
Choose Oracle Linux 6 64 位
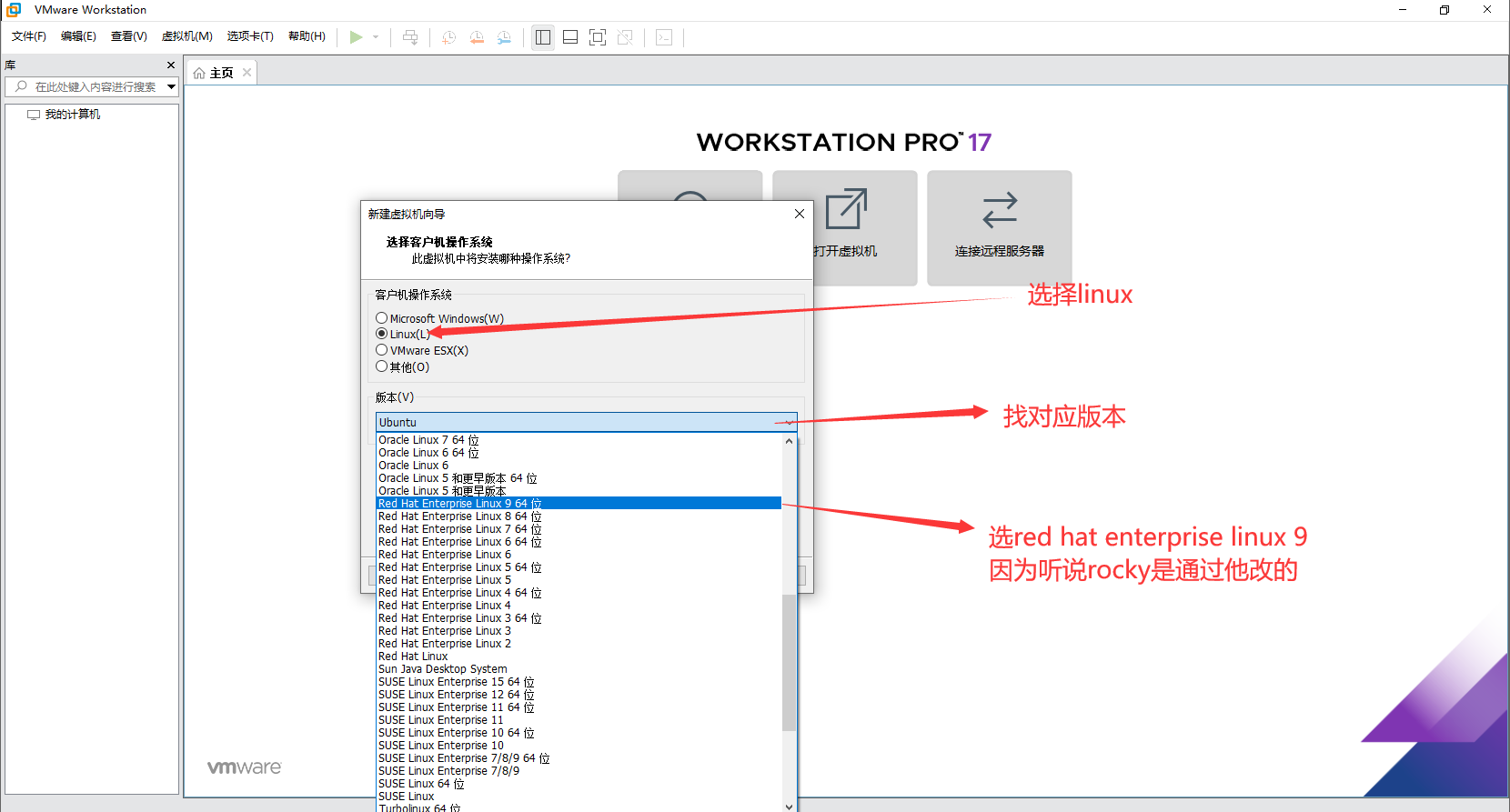pos(579,453)
